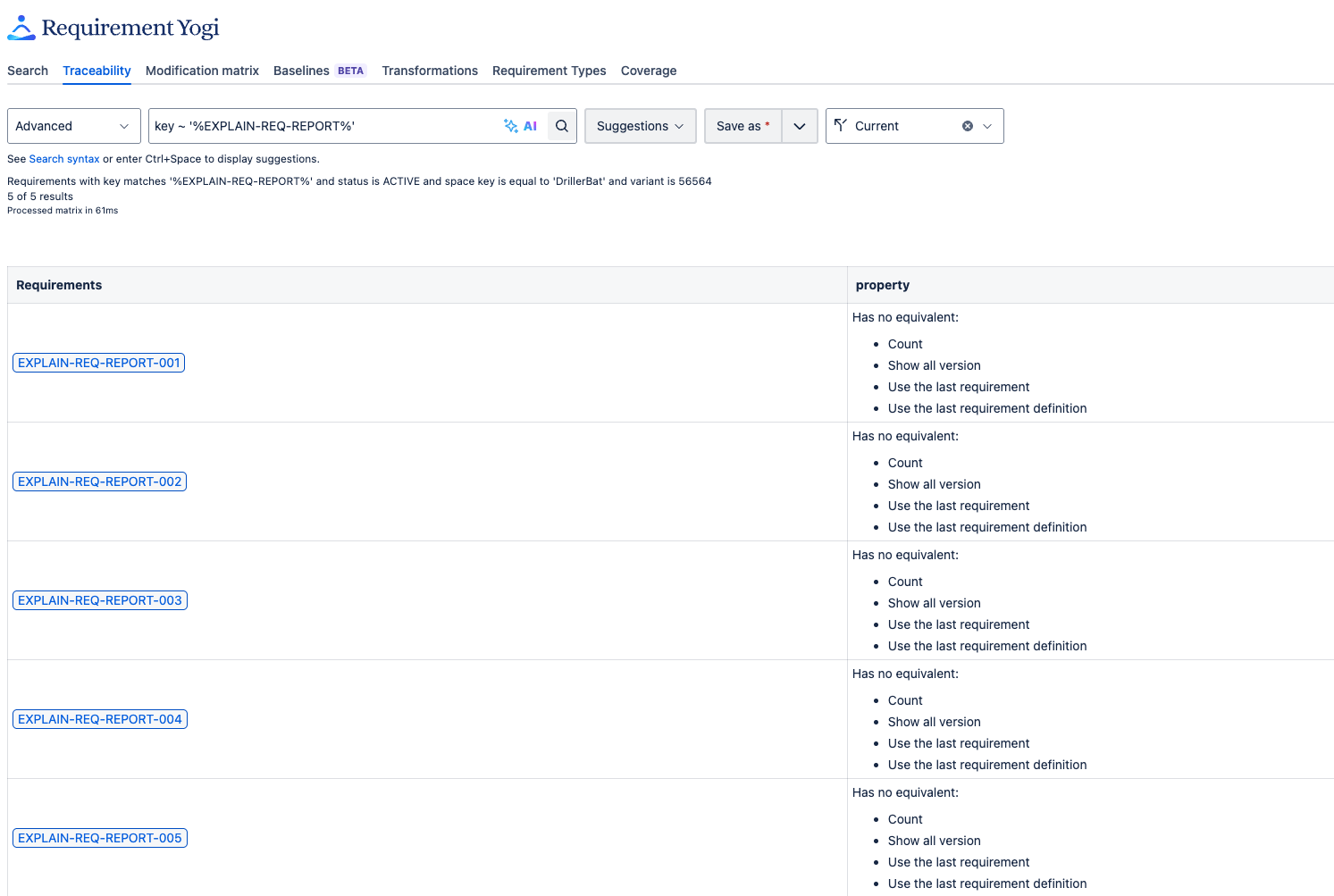Switch to the Search tab
This screenshot has height=896, width=1334.
tap(28, 71)
